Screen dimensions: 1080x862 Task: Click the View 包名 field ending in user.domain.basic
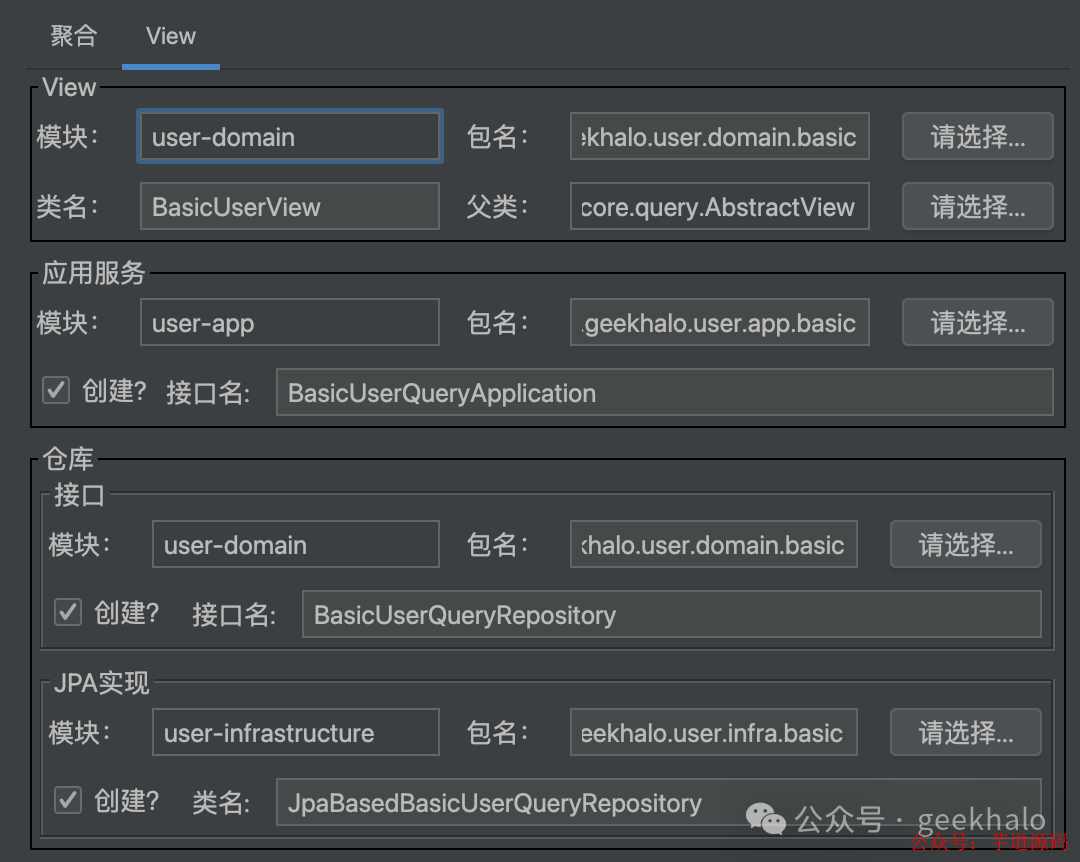point(720,136)
